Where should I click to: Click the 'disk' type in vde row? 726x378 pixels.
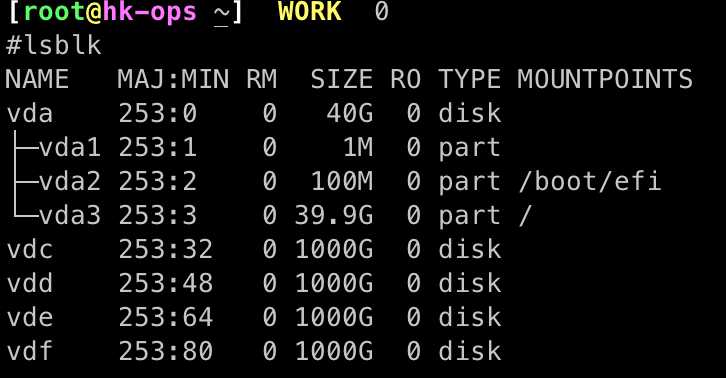point(469,317)
